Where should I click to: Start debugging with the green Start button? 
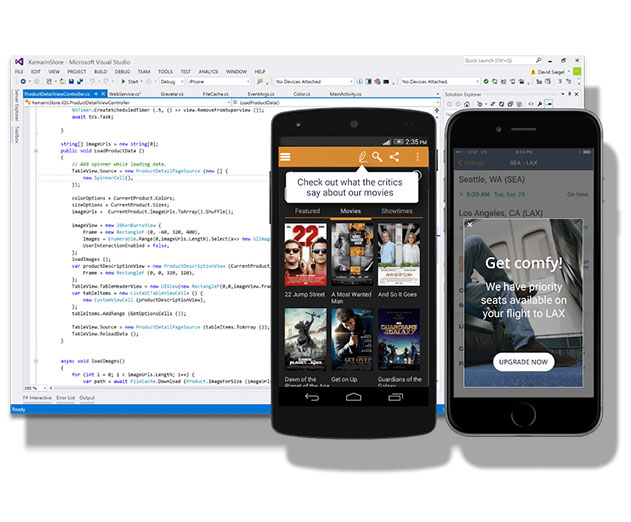(130, 81)
